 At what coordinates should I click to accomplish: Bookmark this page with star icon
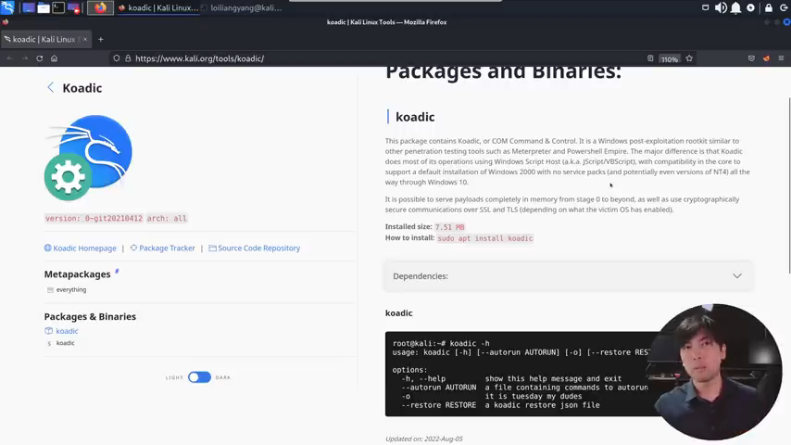click(x=689, y=59)
